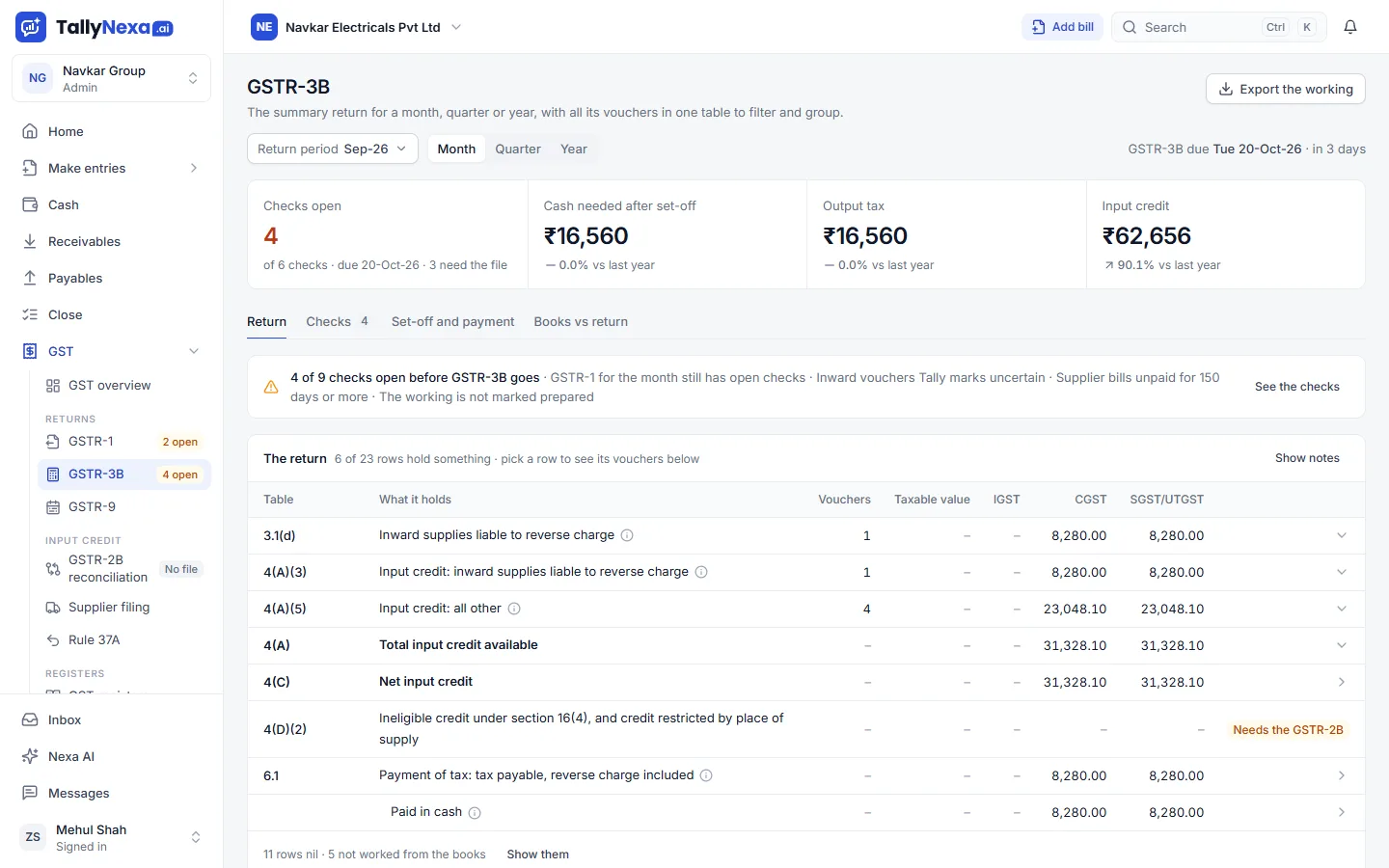
Task: Open the Return period Sep-26 dropdown
Action: [x=333, y=149]
